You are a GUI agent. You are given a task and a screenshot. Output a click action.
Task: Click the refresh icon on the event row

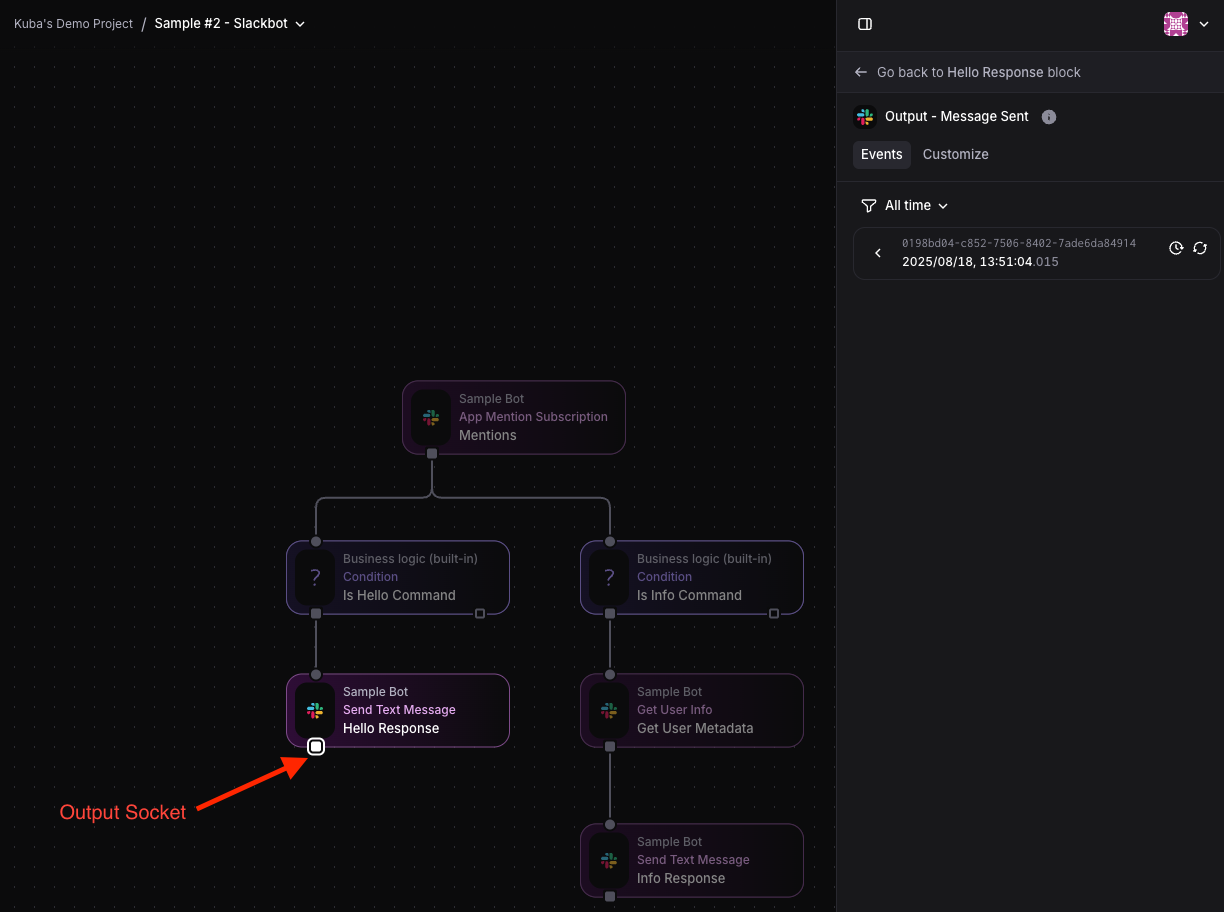pos(1200,248)
